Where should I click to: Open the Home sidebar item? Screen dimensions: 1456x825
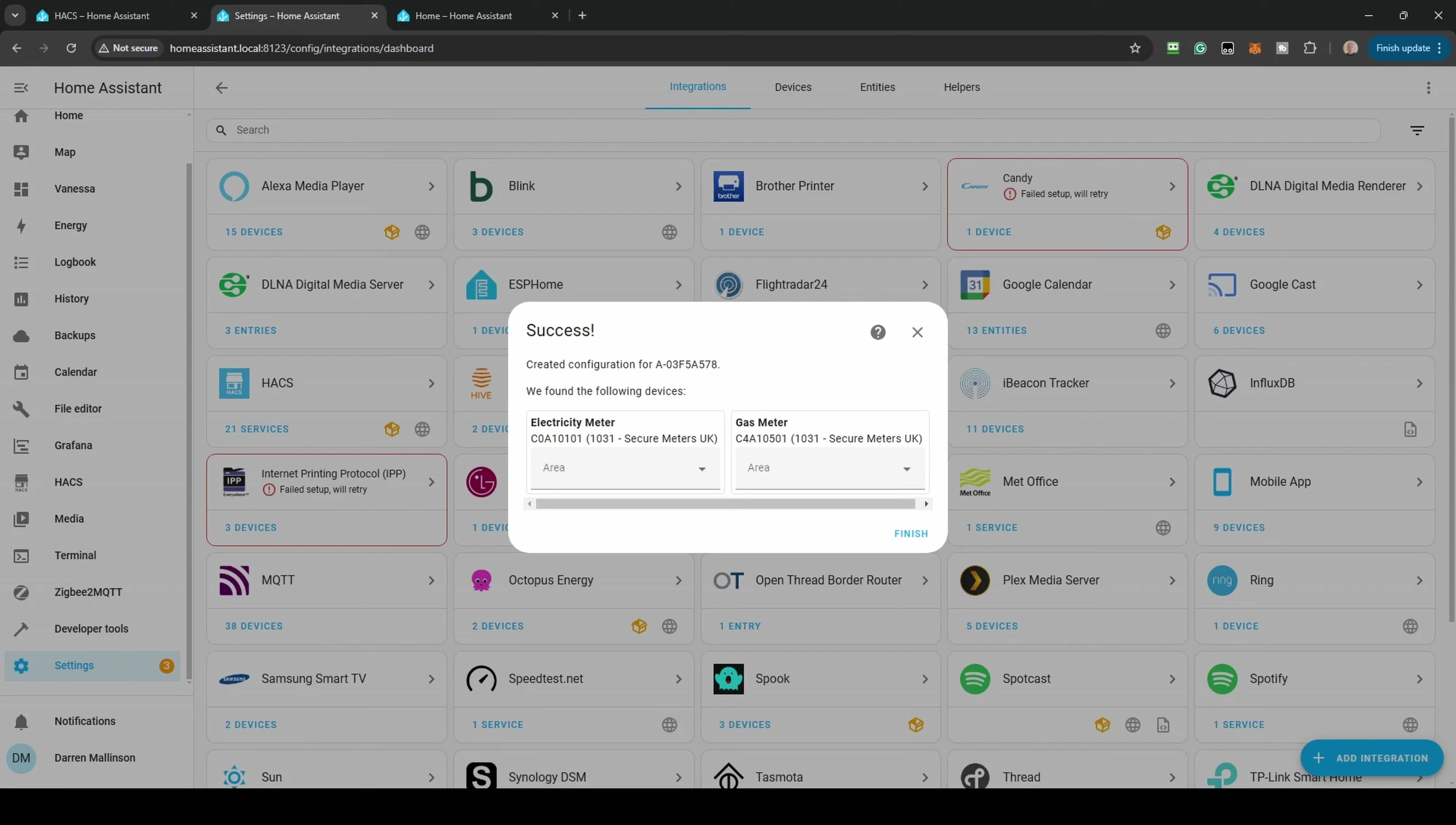pos(92,116)
